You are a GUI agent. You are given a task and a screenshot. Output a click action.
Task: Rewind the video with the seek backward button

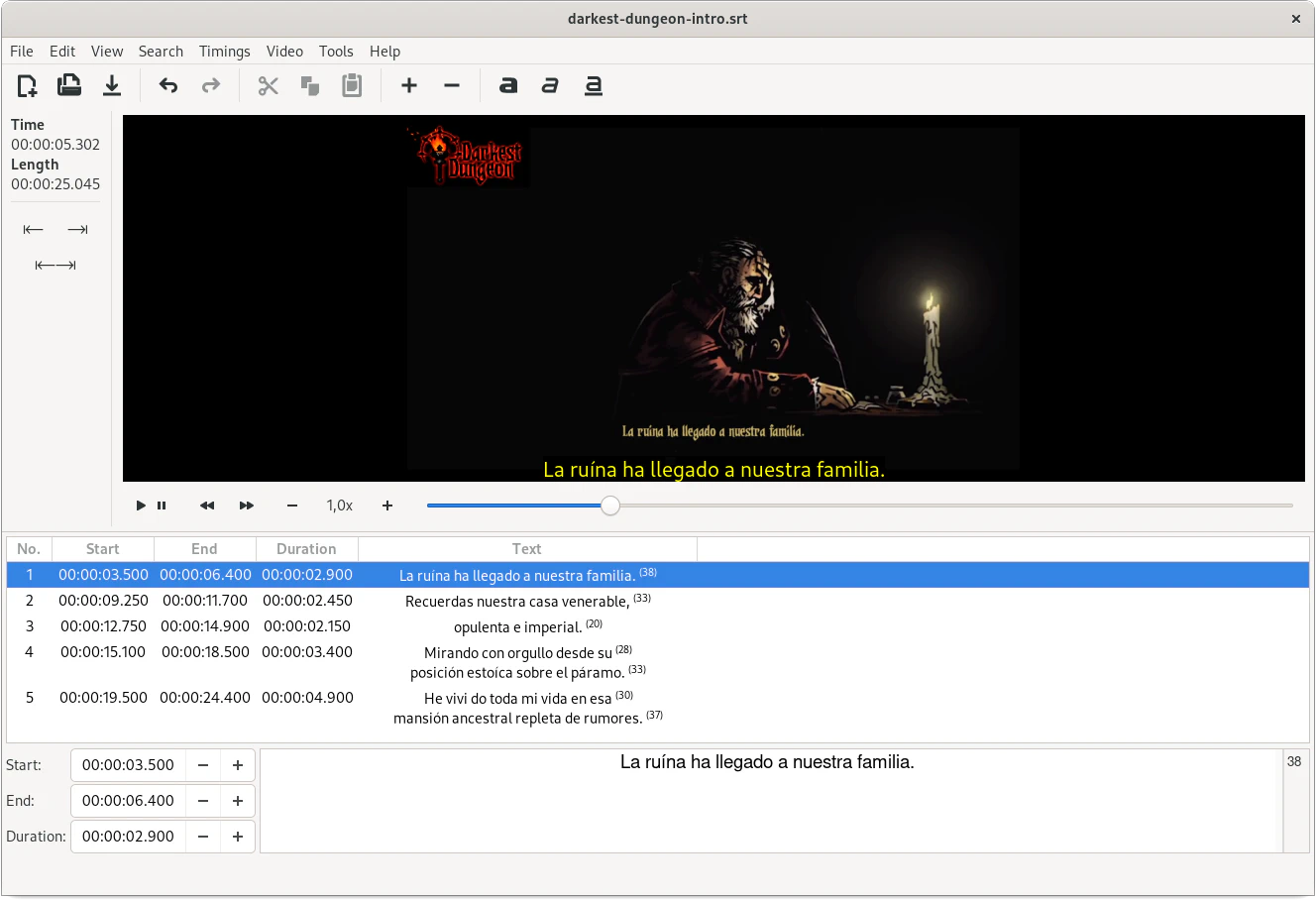pyautogui.click(x=206, y=506)
